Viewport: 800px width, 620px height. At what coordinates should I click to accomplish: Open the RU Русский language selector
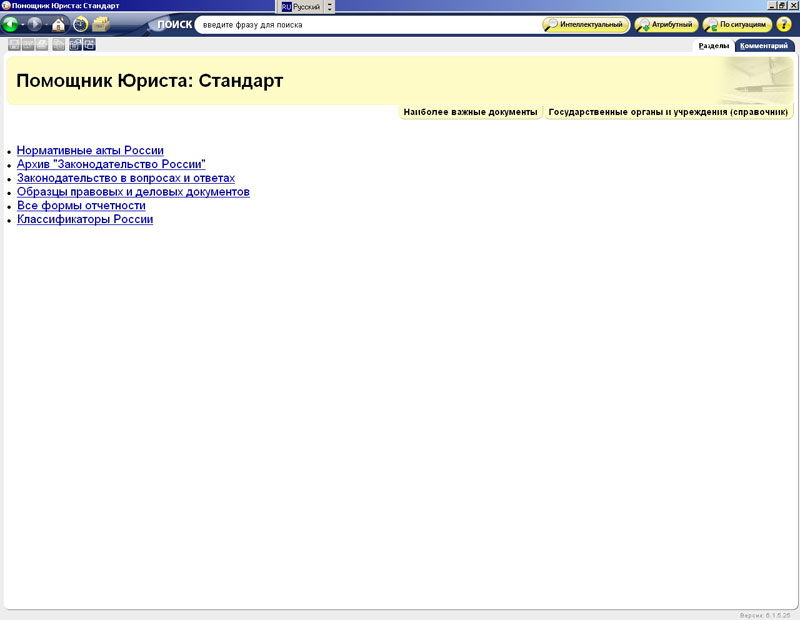pos(300,6)
